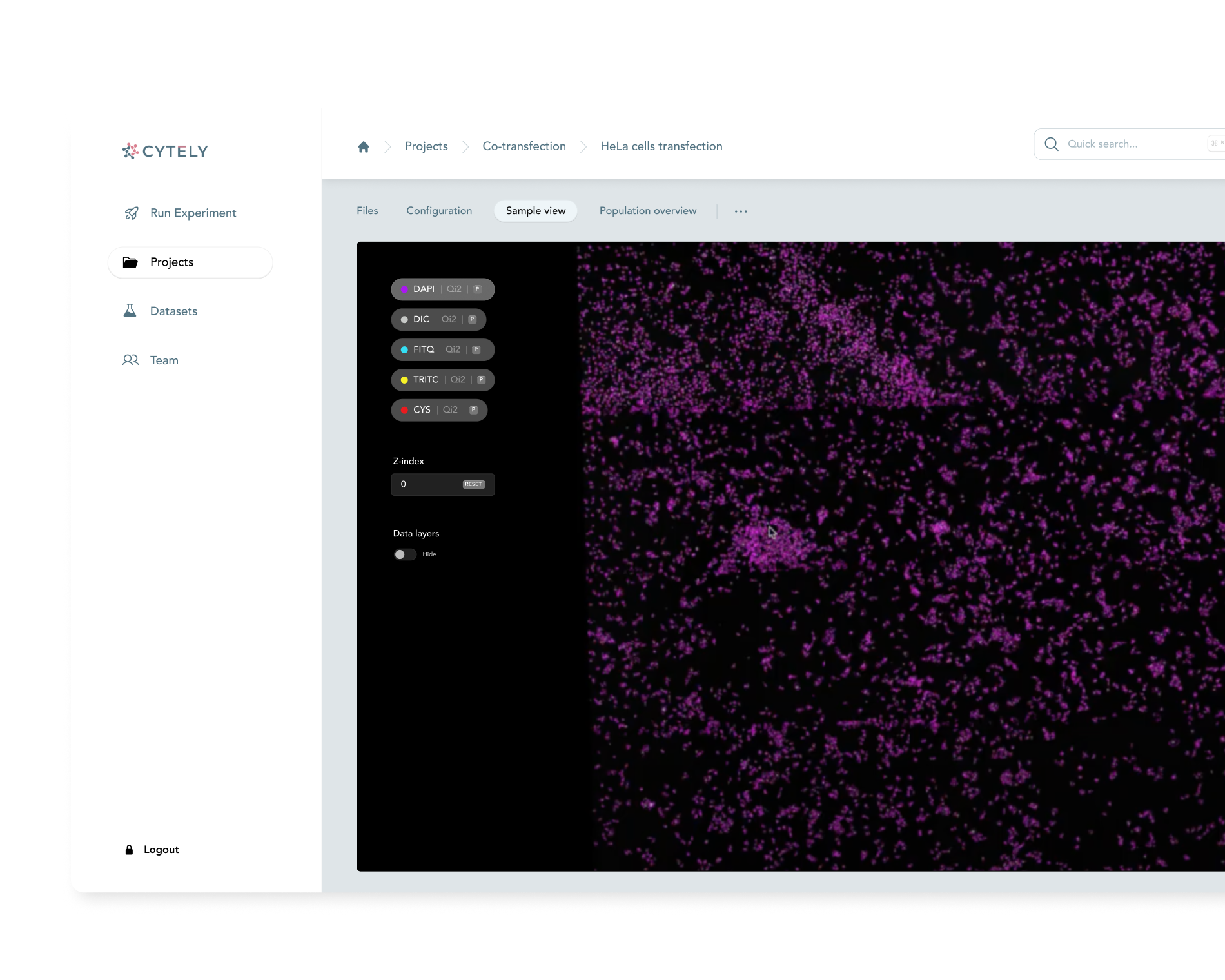Go to Co-transfection breadcrumb link
The width and height of the screenshot is (1225, 980).
point(524,146)
